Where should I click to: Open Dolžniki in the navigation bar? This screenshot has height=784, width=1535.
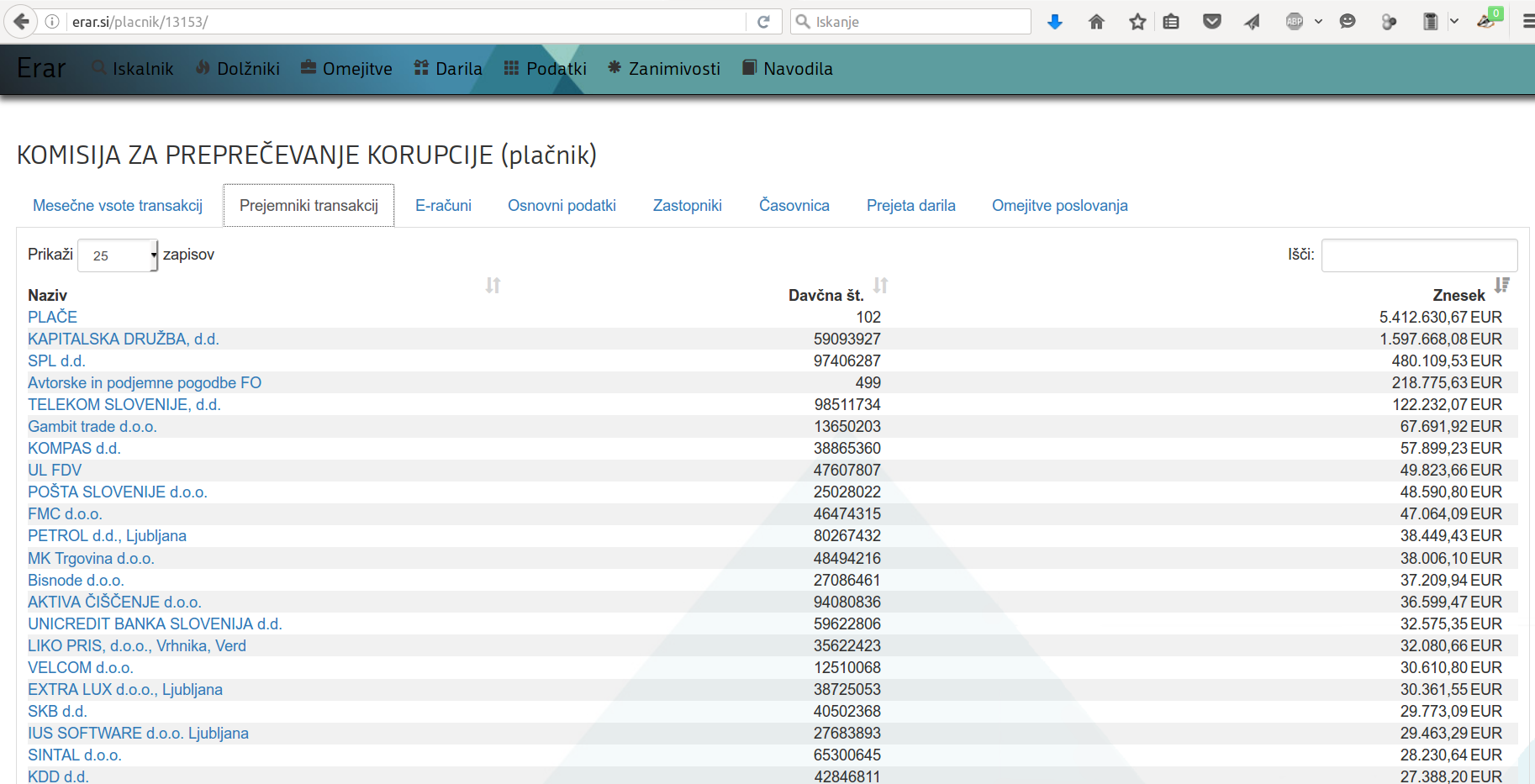(x=238, y=69)
